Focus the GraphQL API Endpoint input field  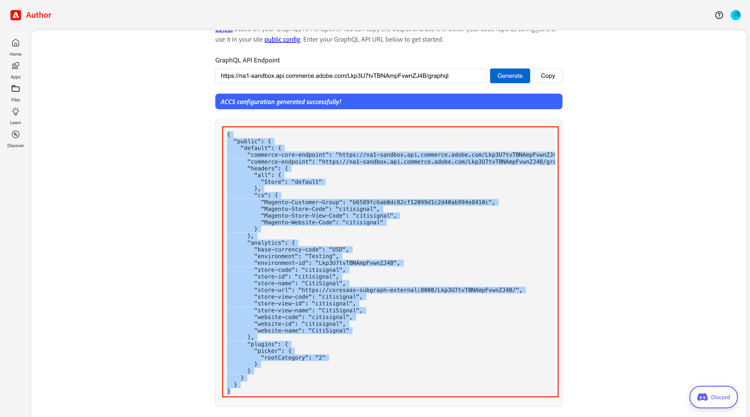[351, 76]
